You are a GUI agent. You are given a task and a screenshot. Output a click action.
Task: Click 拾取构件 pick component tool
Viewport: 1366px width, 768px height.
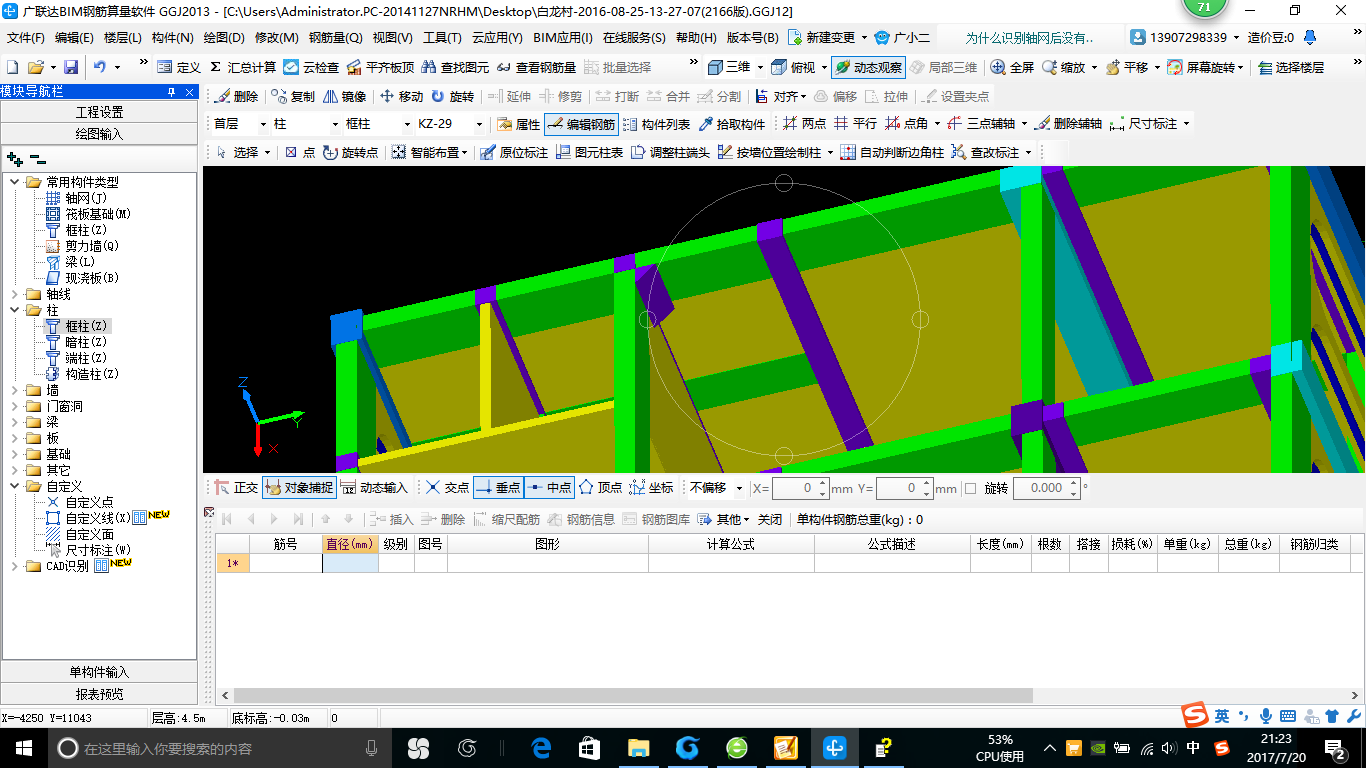[x=732, y=124]
